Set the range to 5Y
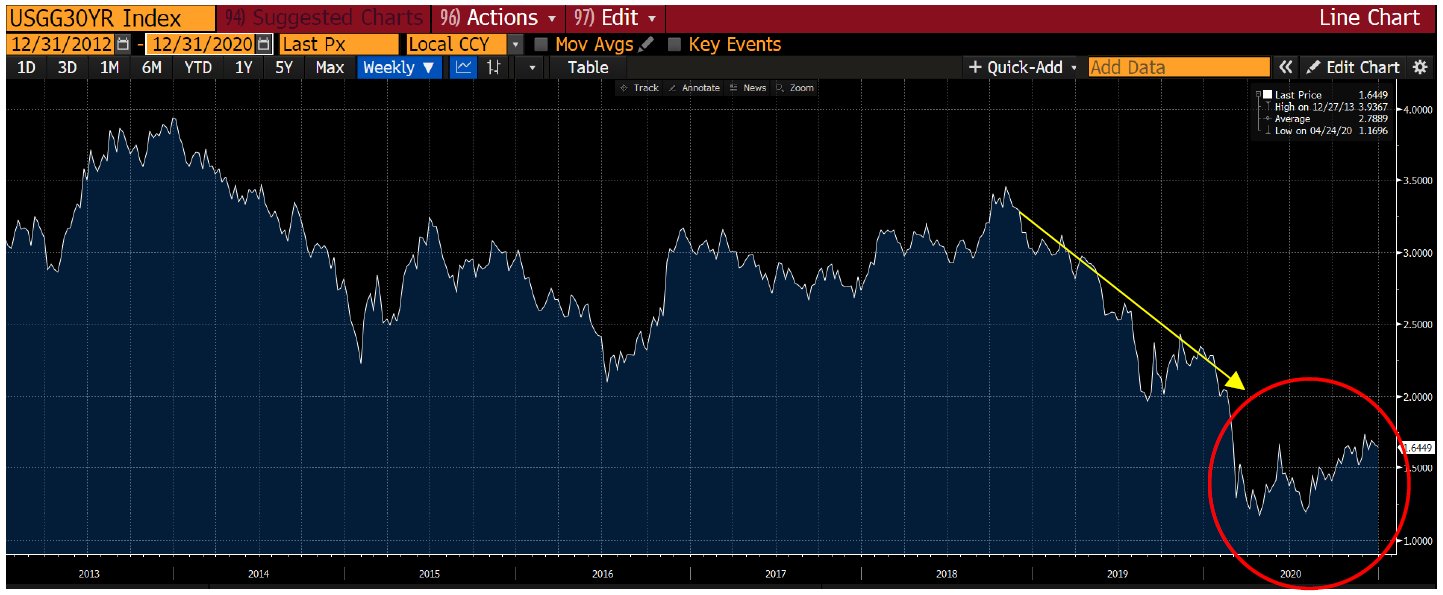 (x=284, y=67)
